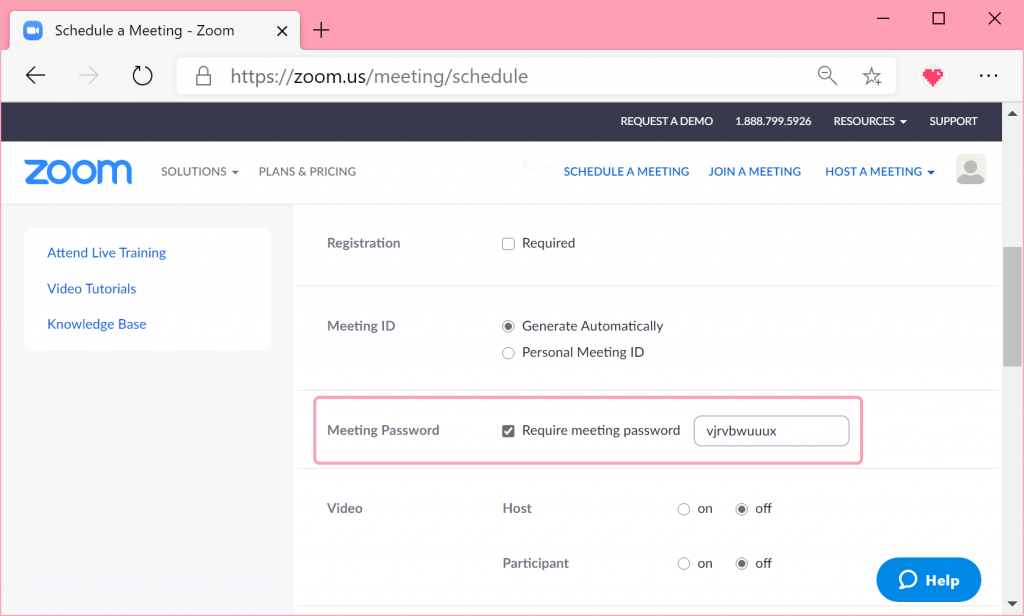1024x616 pixels.
Task: Select Participant video off
Action: 742,564
